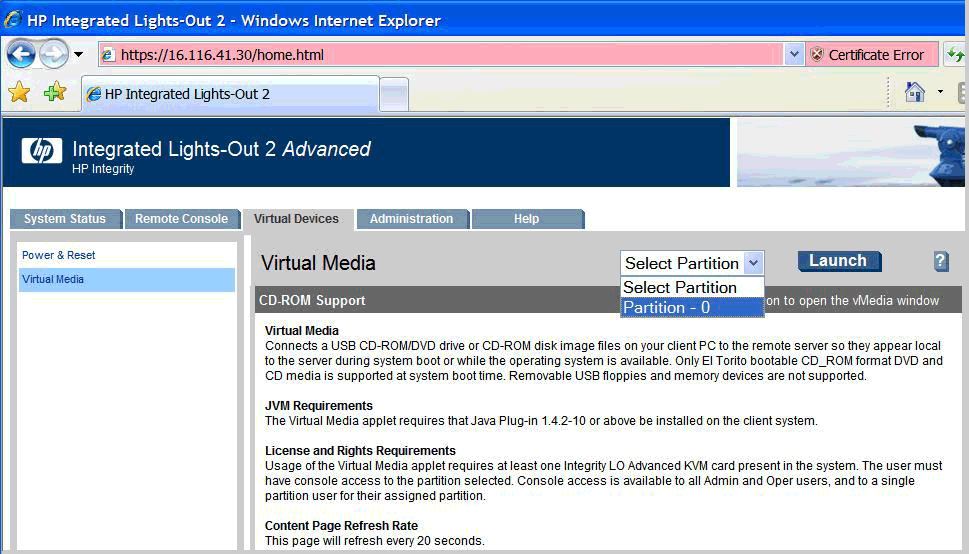The height and width of the screenshot is (554, 969).
Task: Open the Administration tab
Action: (x=412, y=219)
